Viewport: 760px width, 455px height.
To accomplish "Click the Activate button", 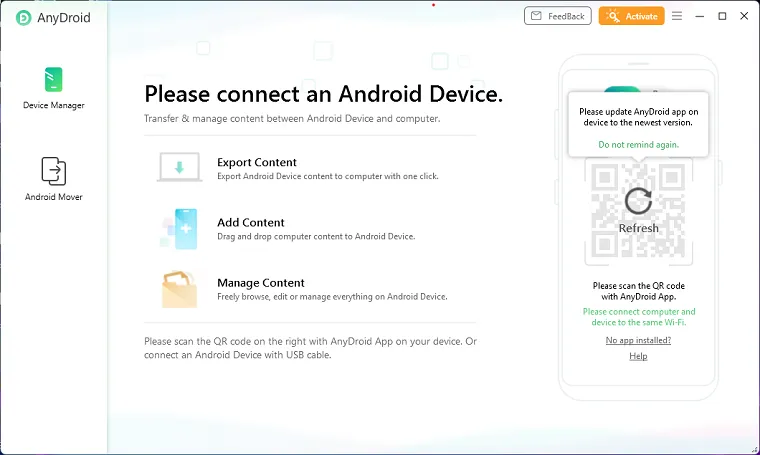I will (631, 16).
